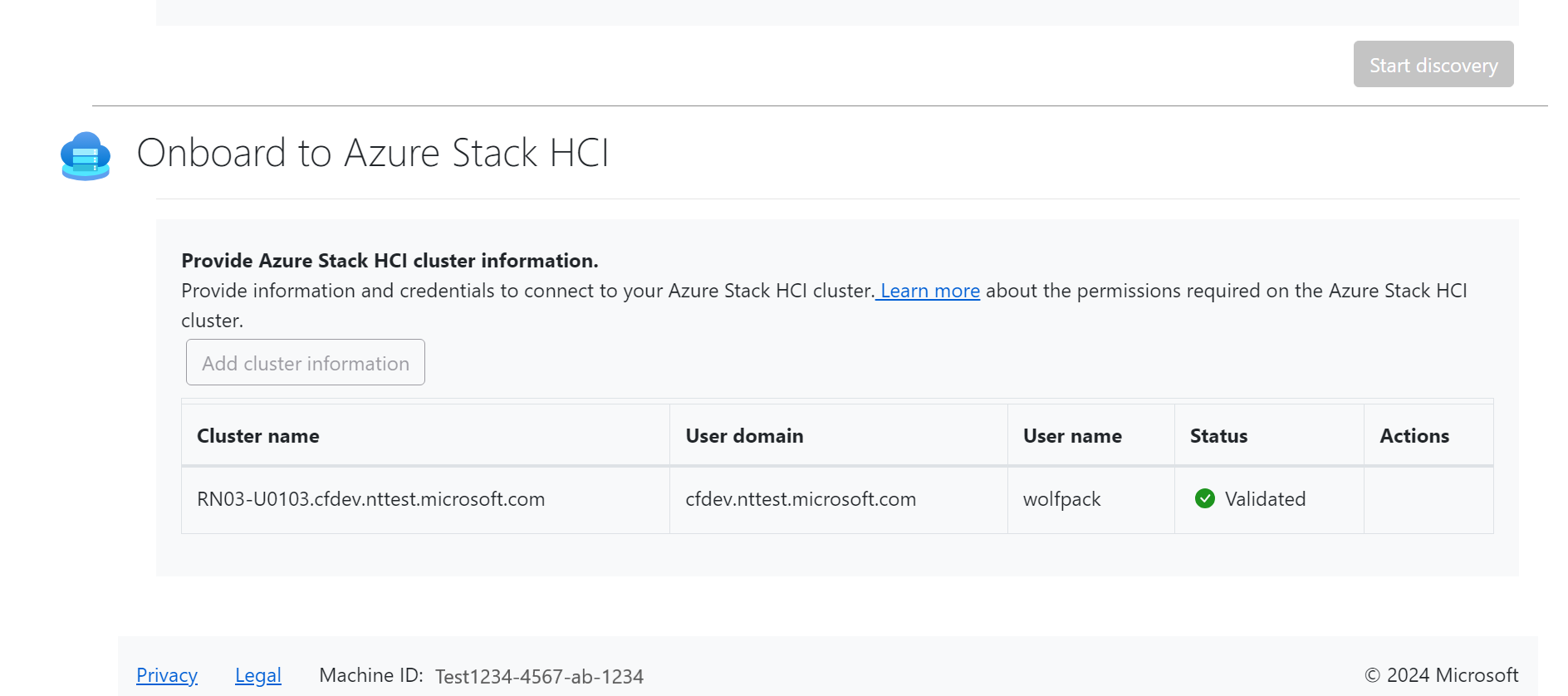Click the green Validated checkmark icon
The image size is (1568, 696).
(1204, 498)
